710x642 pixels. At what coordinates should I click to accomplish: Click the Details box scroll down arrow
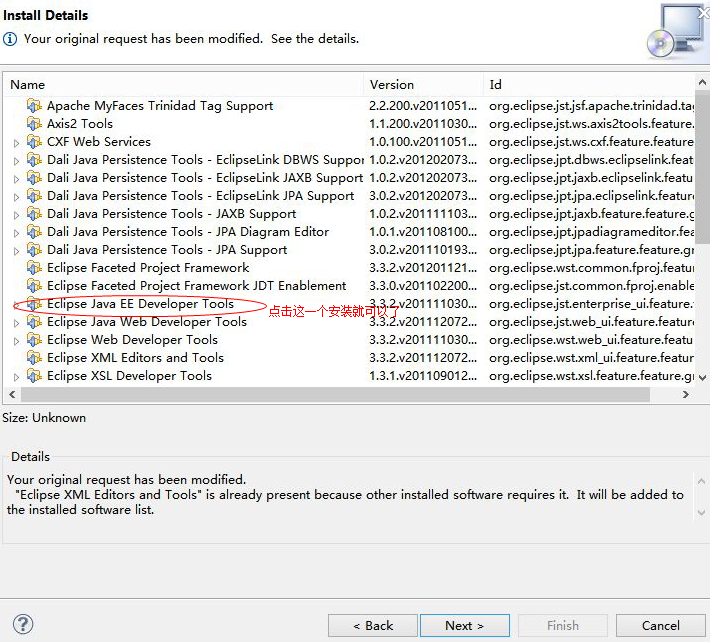[701, 513]
